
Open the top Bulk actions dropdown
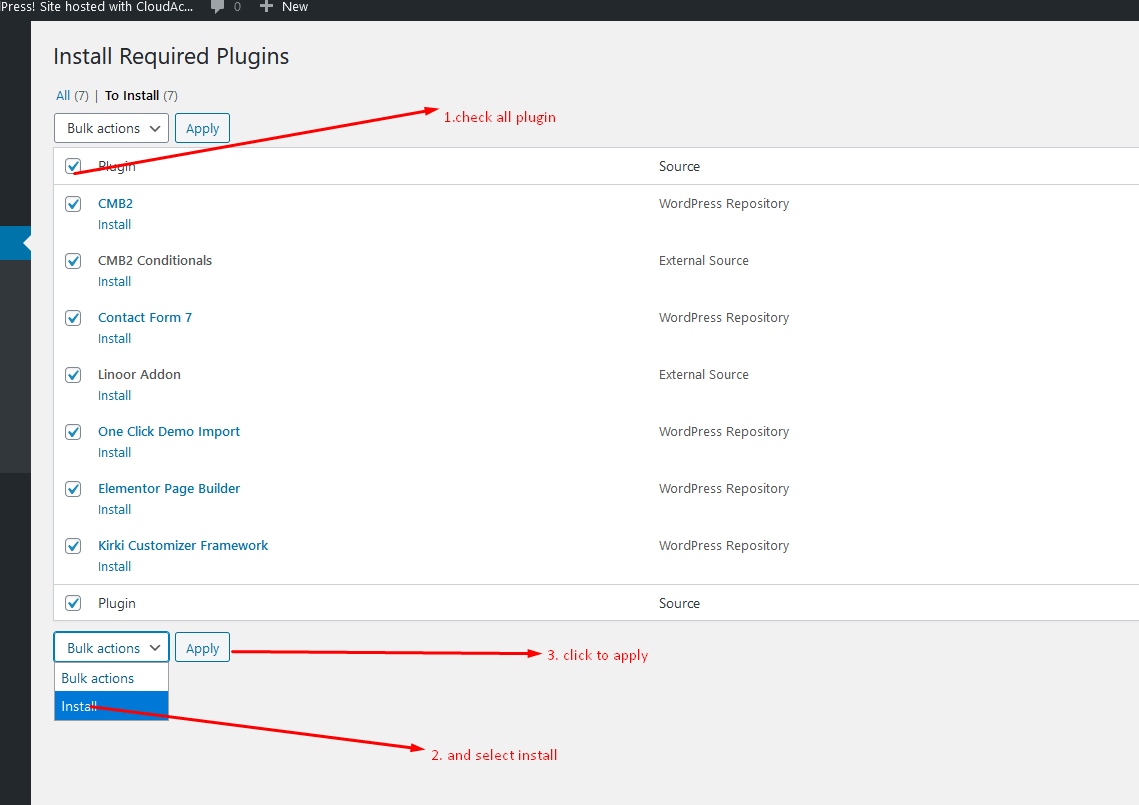(111, 128)
